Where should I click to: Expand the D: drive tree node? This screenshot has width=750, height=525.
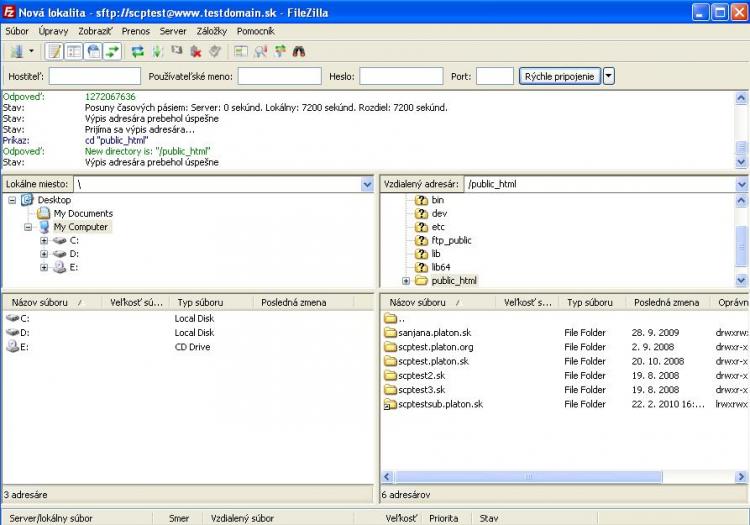click(44, 254)
